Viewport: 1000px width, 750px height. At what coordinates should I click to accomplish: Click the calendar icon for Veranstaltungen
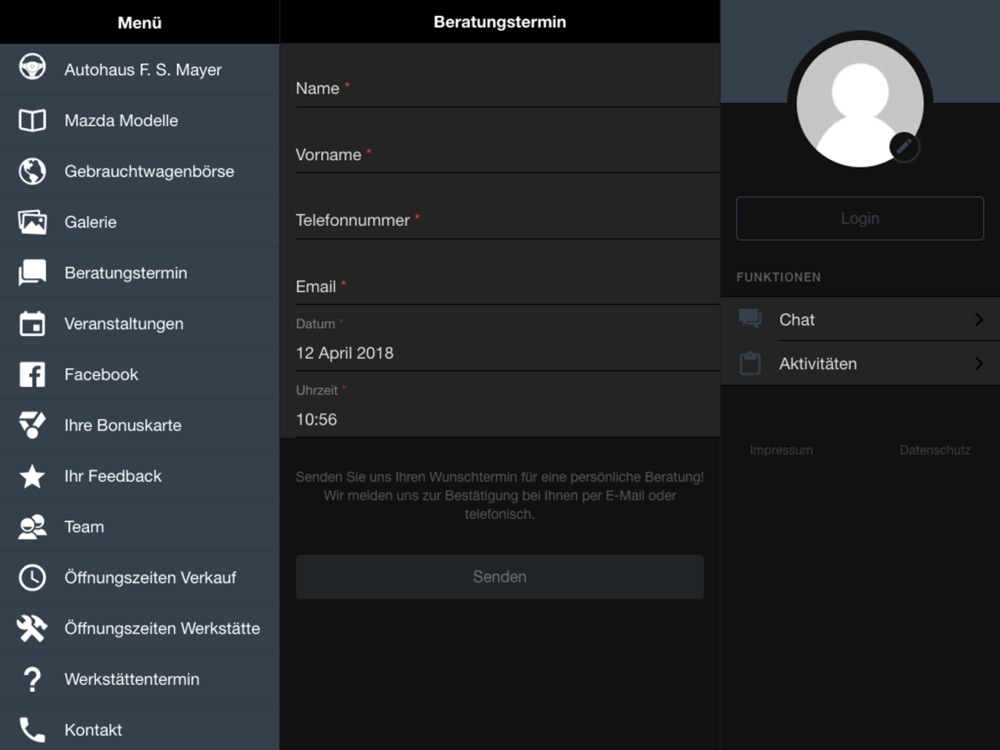coord(33,323)
